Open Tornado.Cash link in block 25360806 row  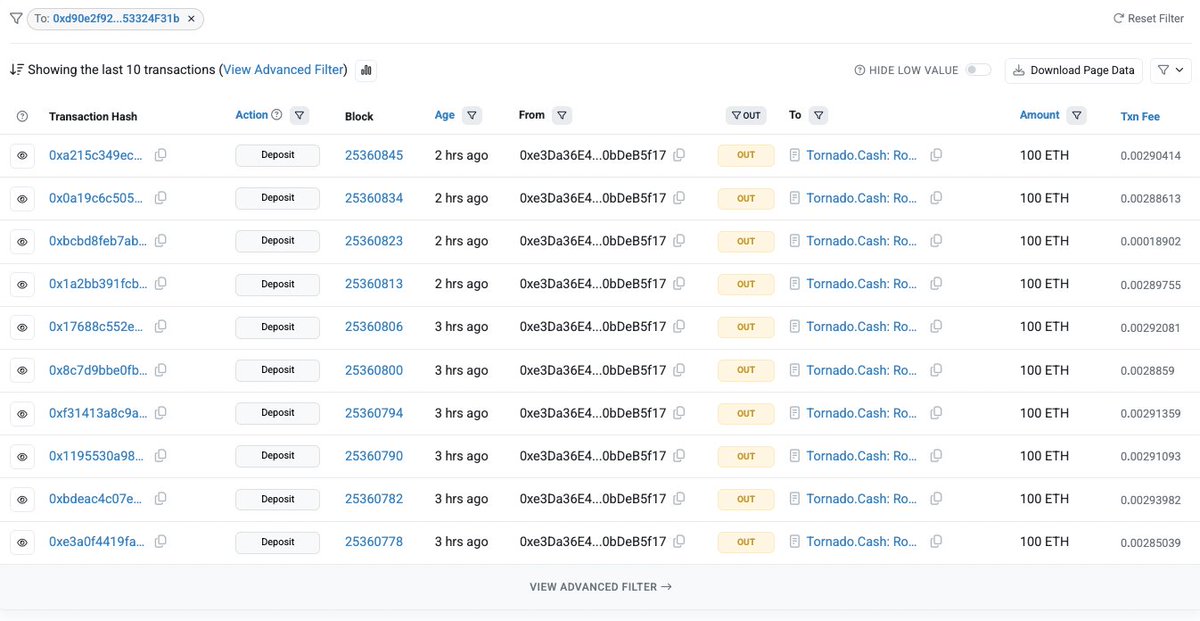coord(862,327)
